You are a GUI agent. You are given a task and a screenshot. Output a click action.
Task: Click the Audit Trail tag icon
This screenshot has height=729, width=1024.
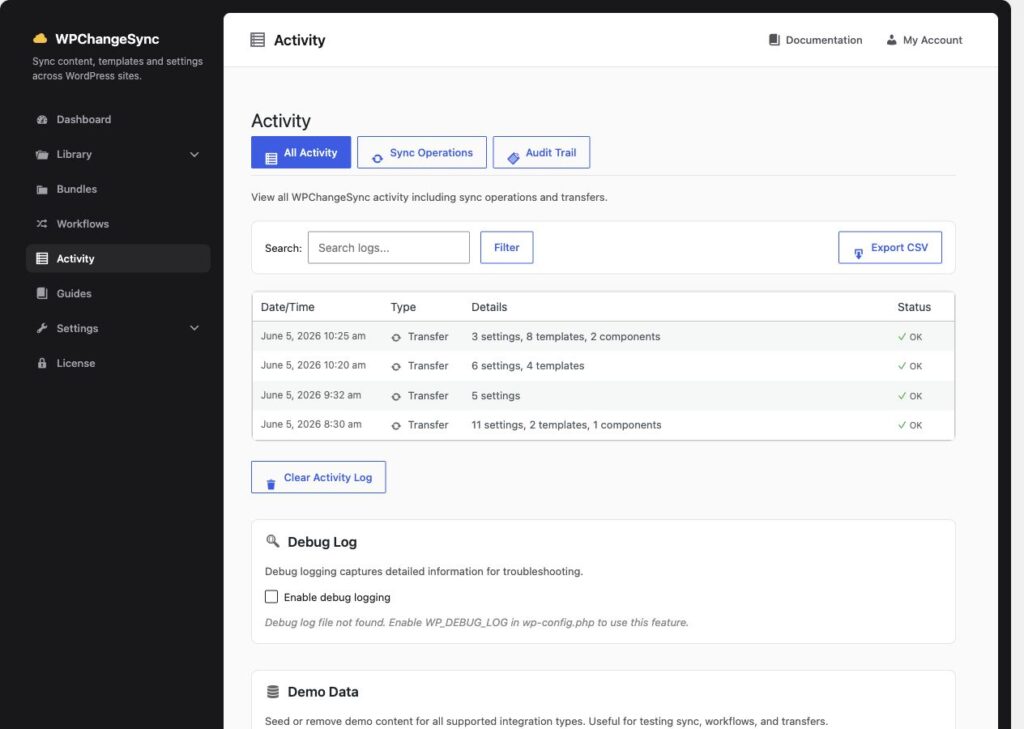coord(513,158)
